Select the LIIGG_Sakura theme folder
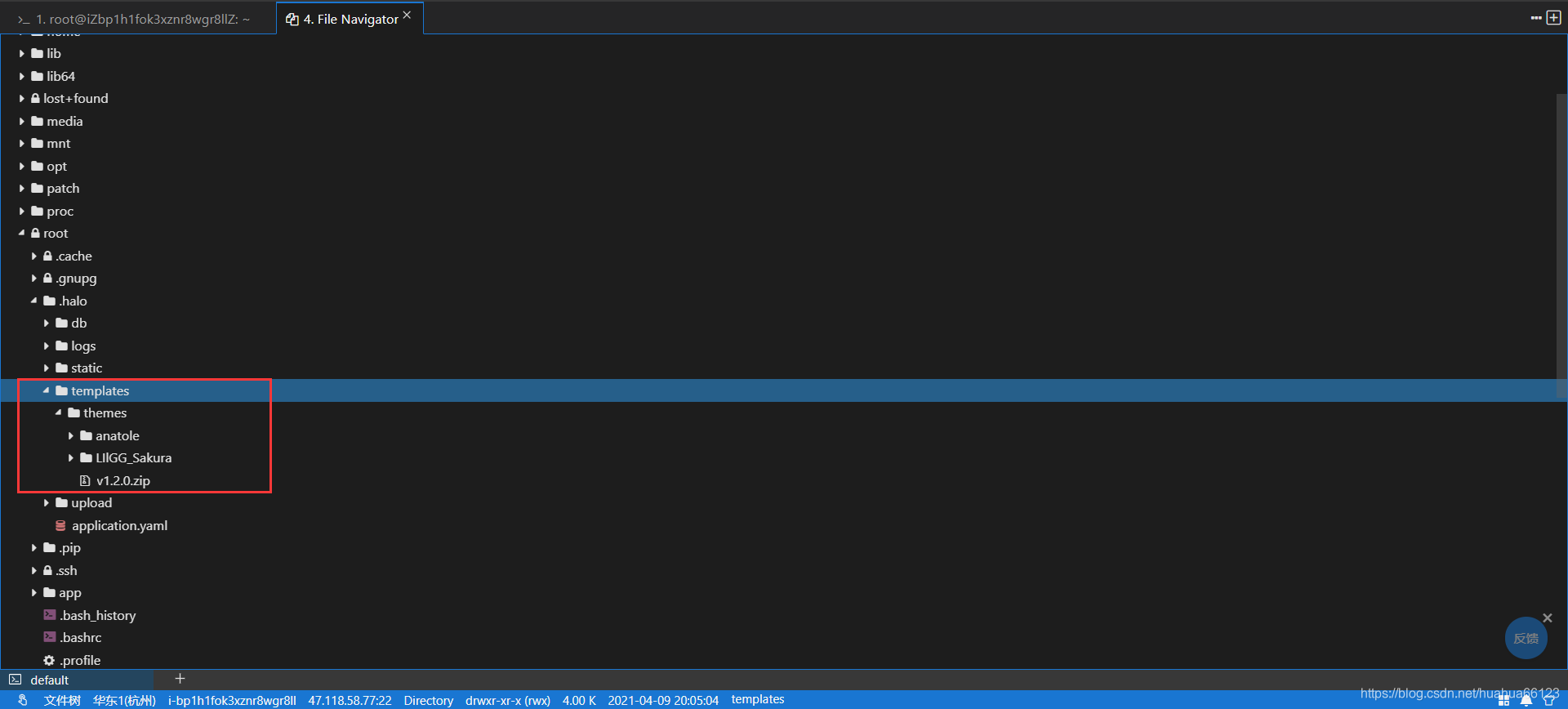The height and width of the screenshot is (709, 1568). point(134,457)
